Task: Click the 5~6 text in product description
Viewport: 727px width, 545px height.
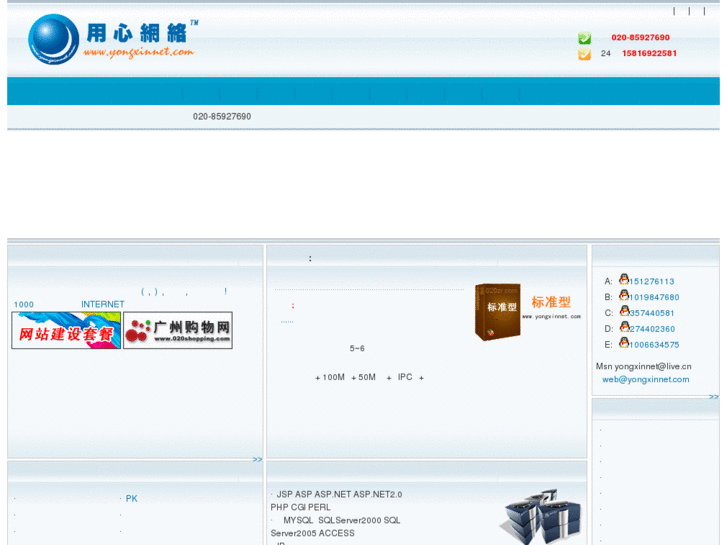Action: 357,348
